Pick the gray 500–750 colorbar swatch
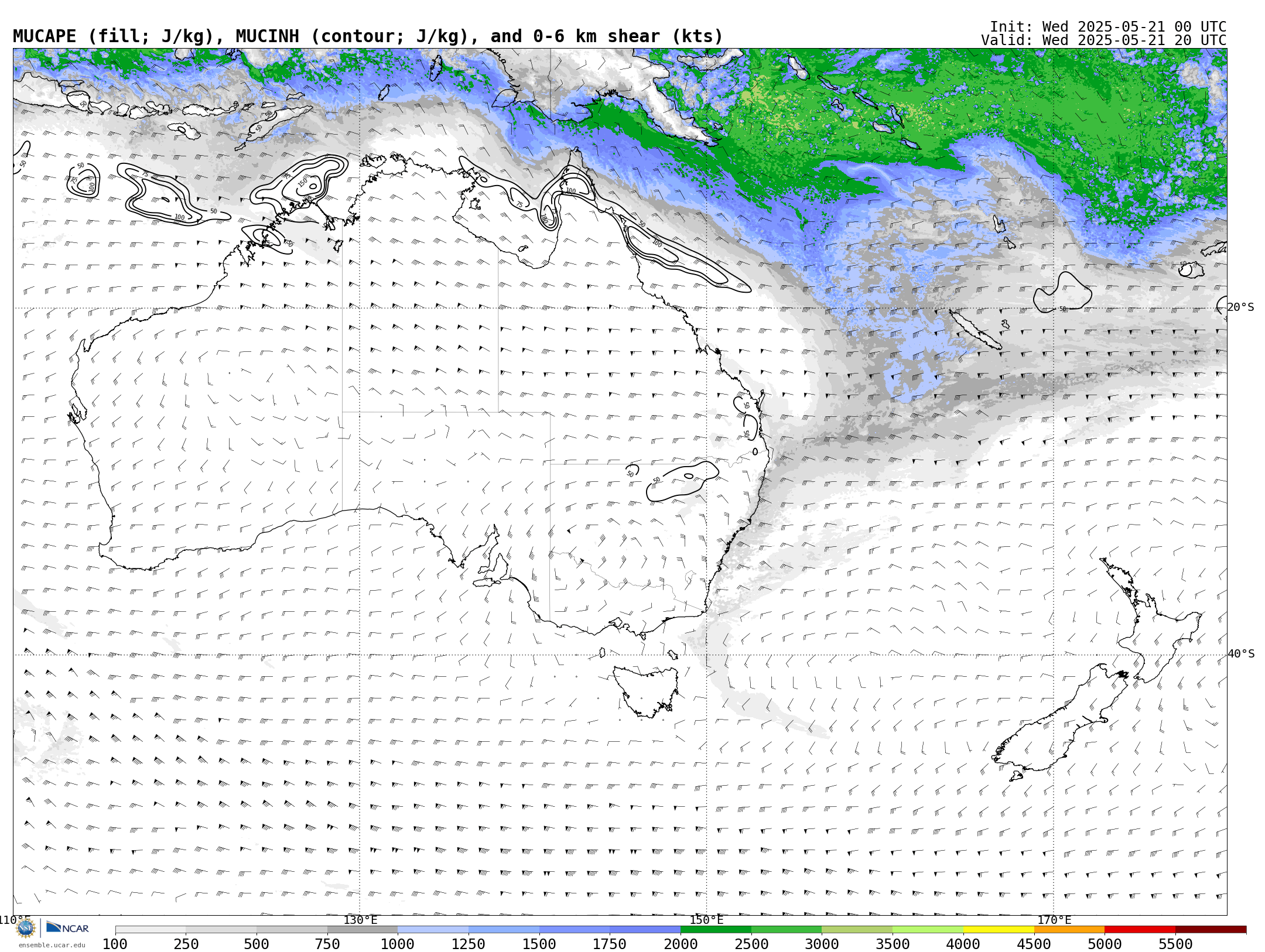 (292, 930)
